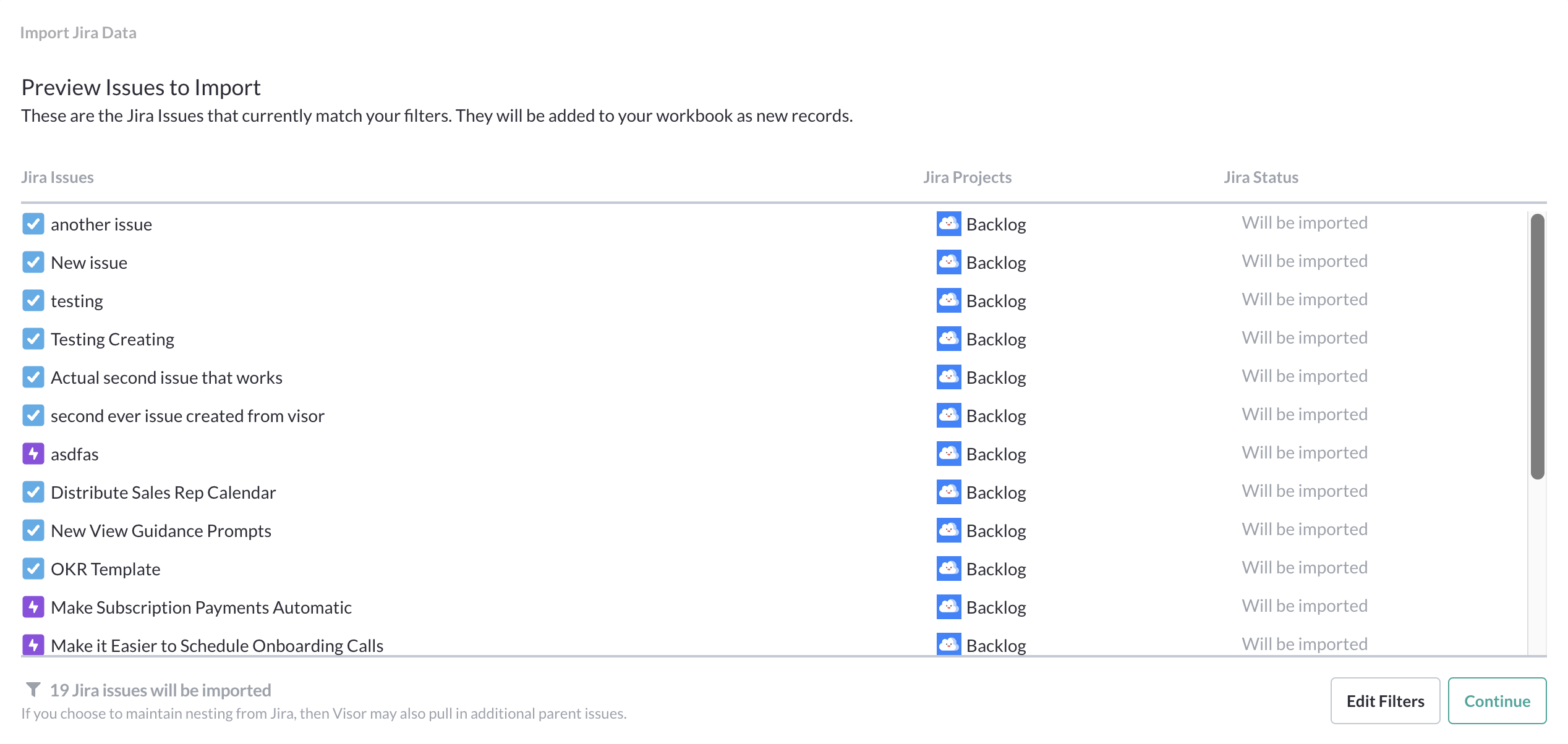
Task: Select 'second ever issue created from visor' text
Action: pyautogui.click(x=187, y=416)
